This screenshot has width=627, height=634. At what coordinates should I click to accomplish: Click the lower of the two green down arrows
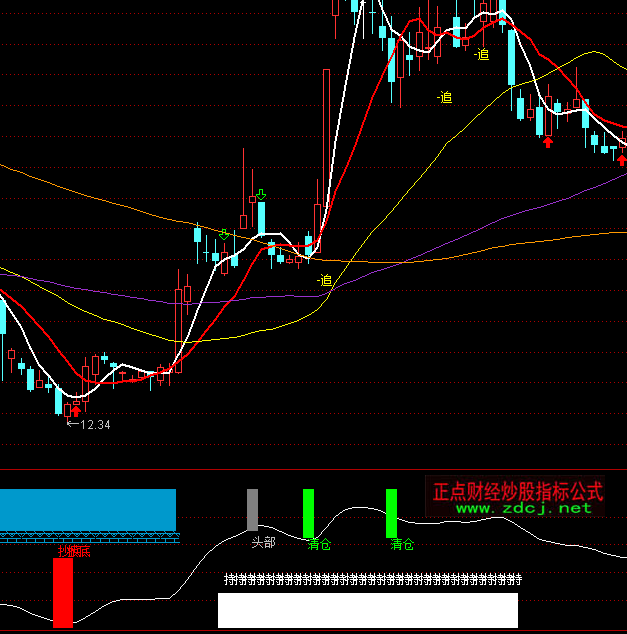(x=225, y=236)
